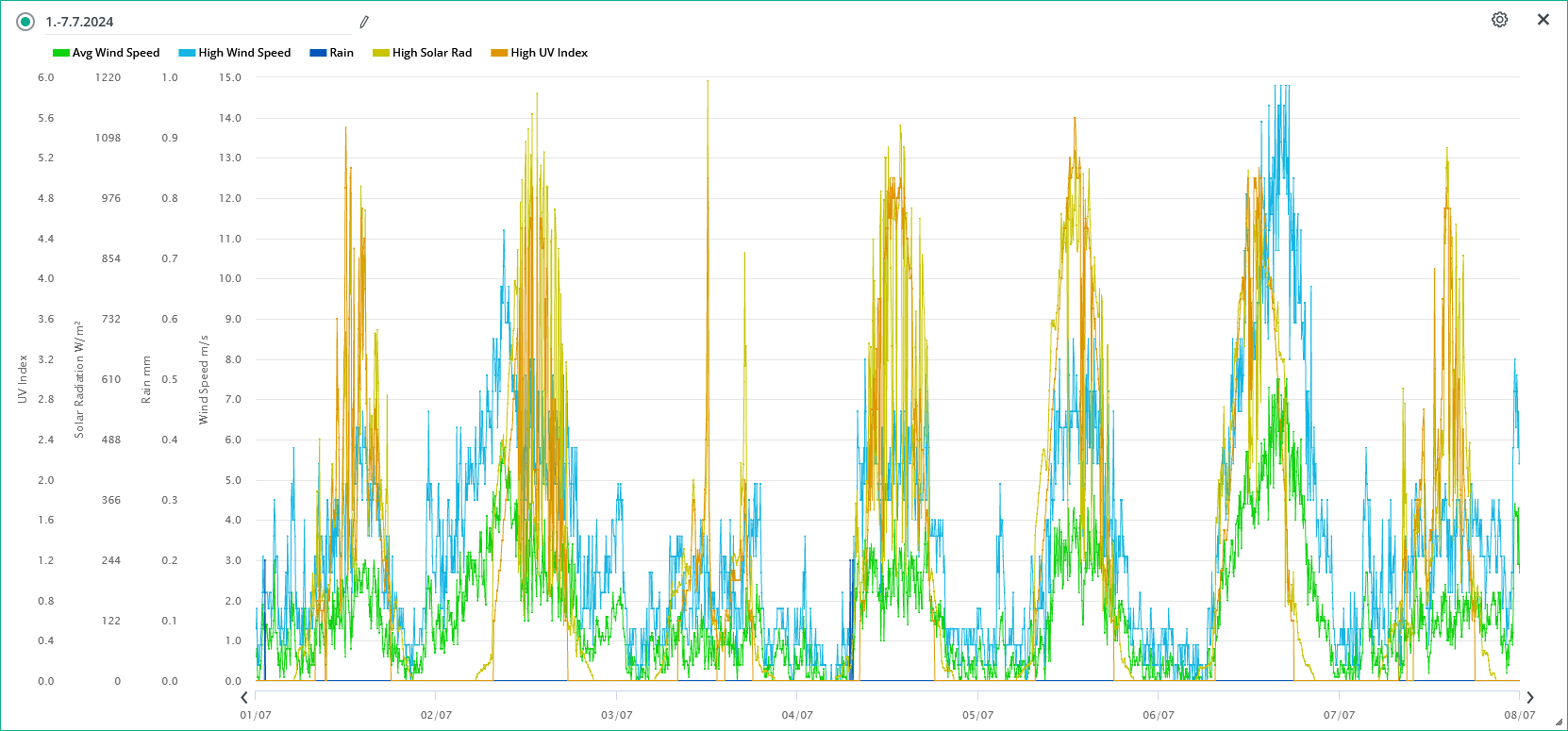Toggle the Rain series in legend
Screen dimensions: 1568x731
[342, 53]
